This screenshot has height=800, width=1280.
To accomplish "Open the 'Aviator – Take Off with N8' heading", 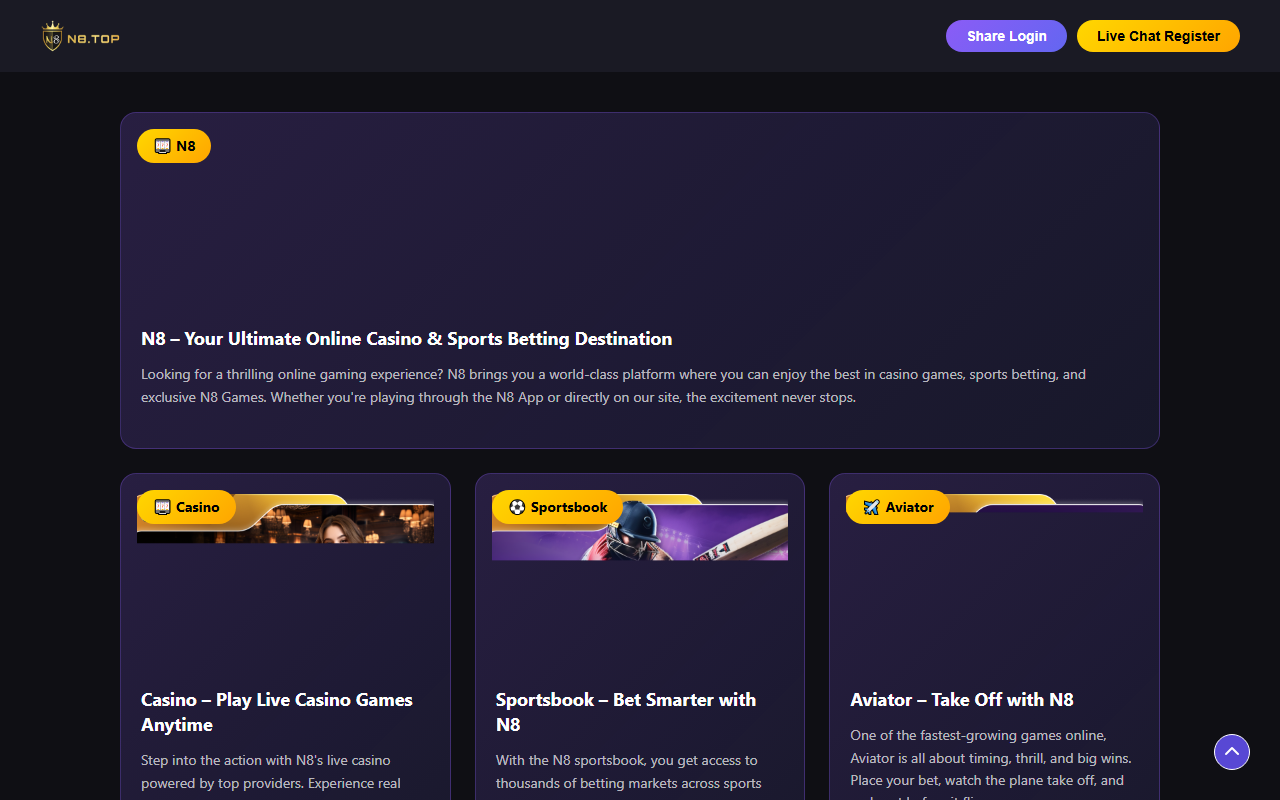I will pyautogui.click(x=962, y=700).
